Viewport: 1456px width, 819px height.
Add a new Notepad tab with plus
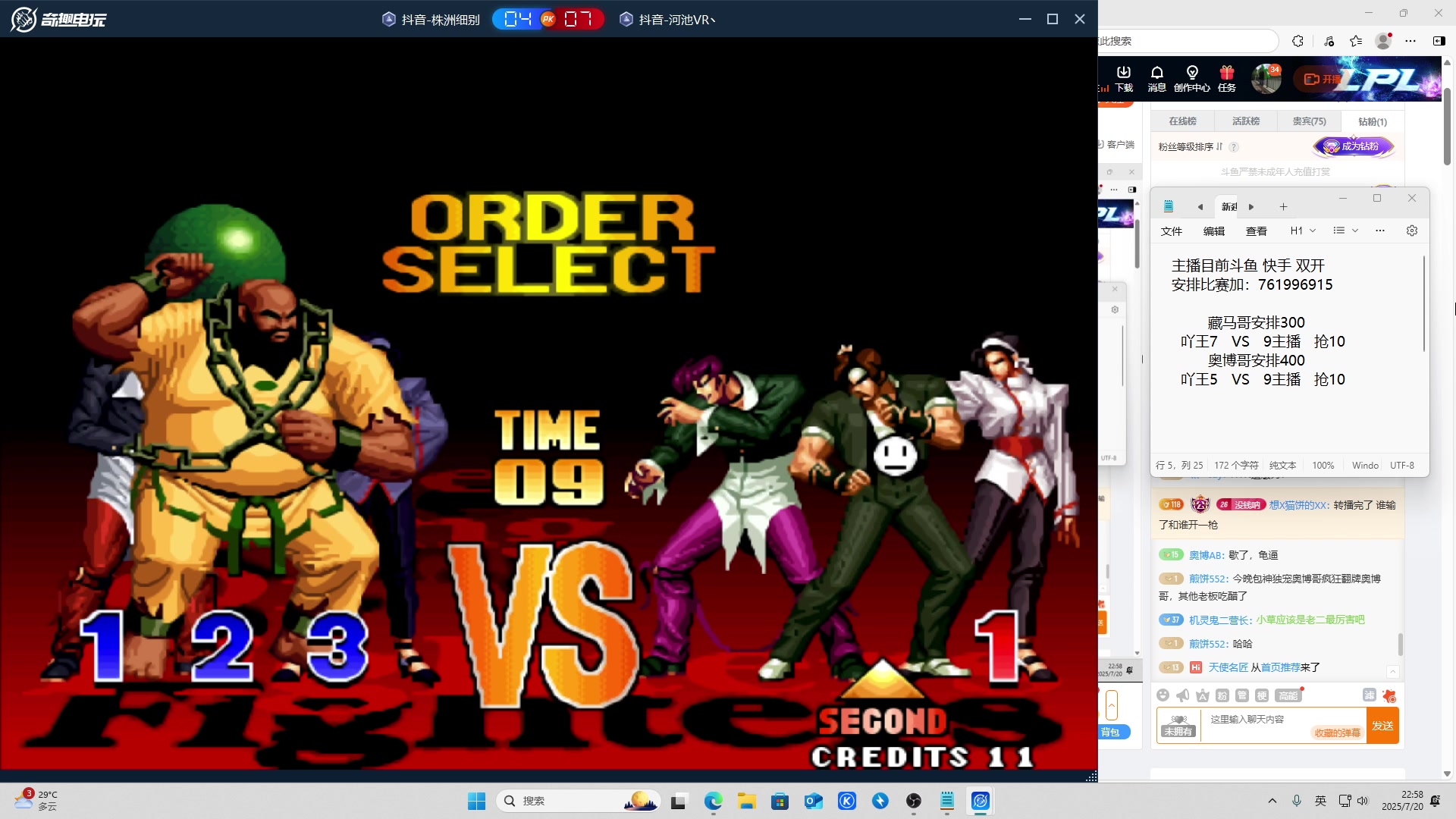click(1283, 207)
